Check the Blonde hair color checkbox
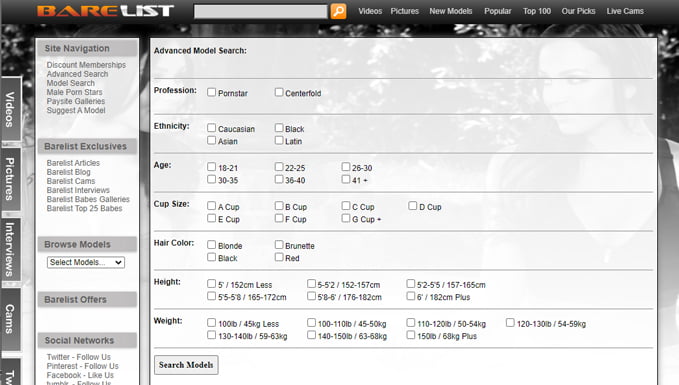 click(211, 245)
